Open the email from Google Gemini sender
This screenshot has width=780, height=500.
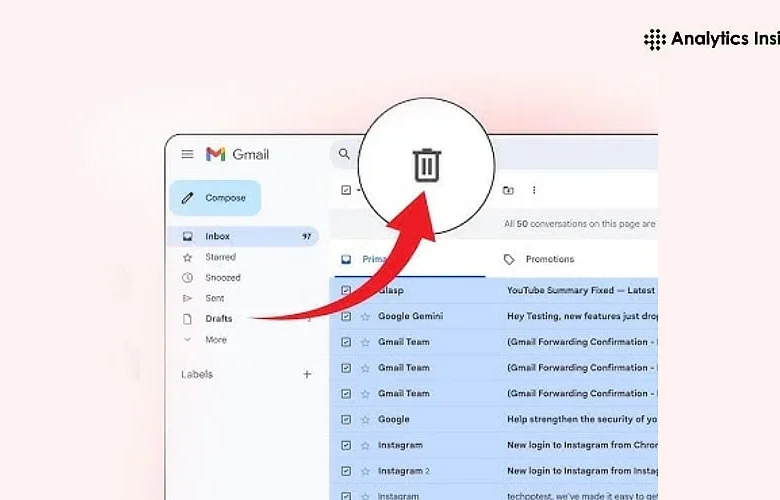click(x=410, y=316)
